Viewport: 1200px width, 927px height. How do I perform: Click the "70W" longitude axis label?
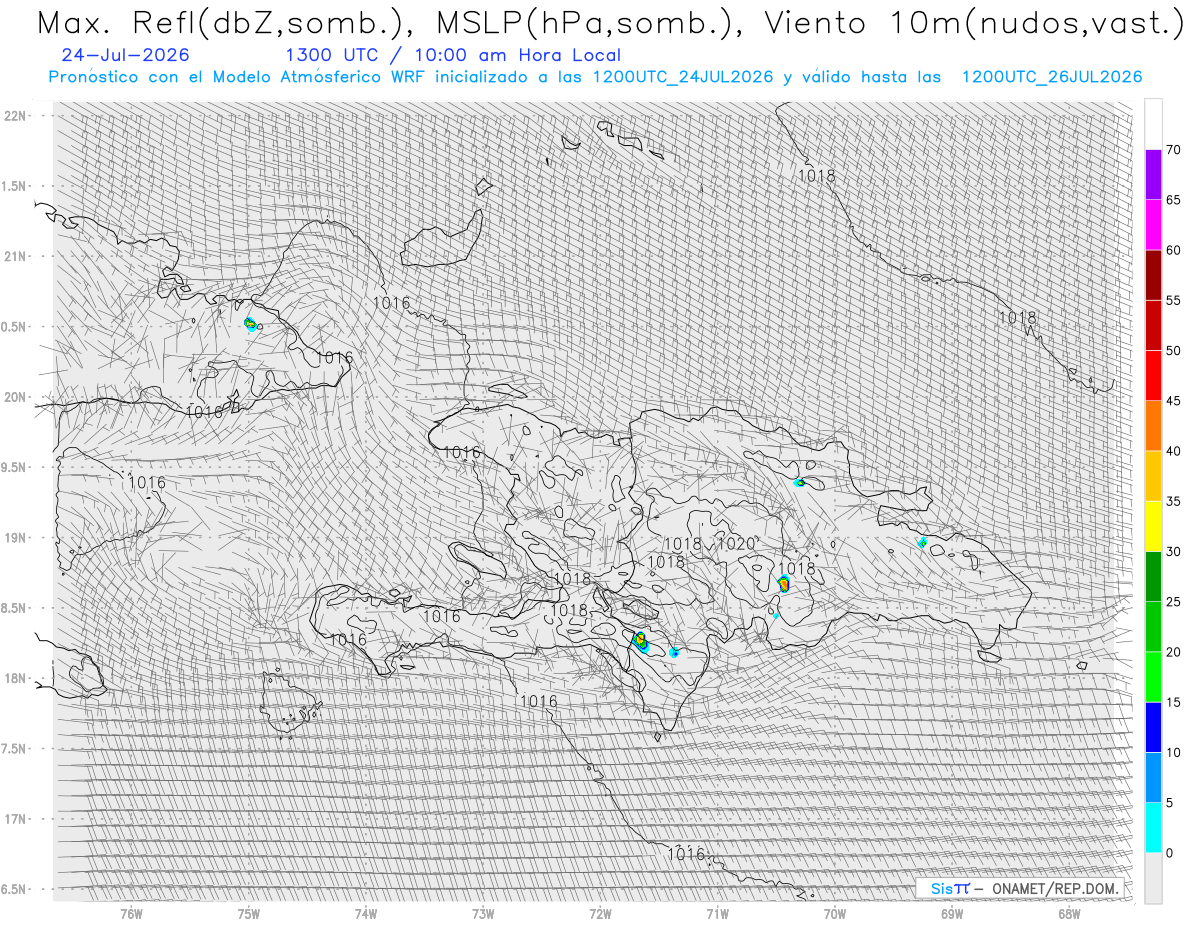835,913
